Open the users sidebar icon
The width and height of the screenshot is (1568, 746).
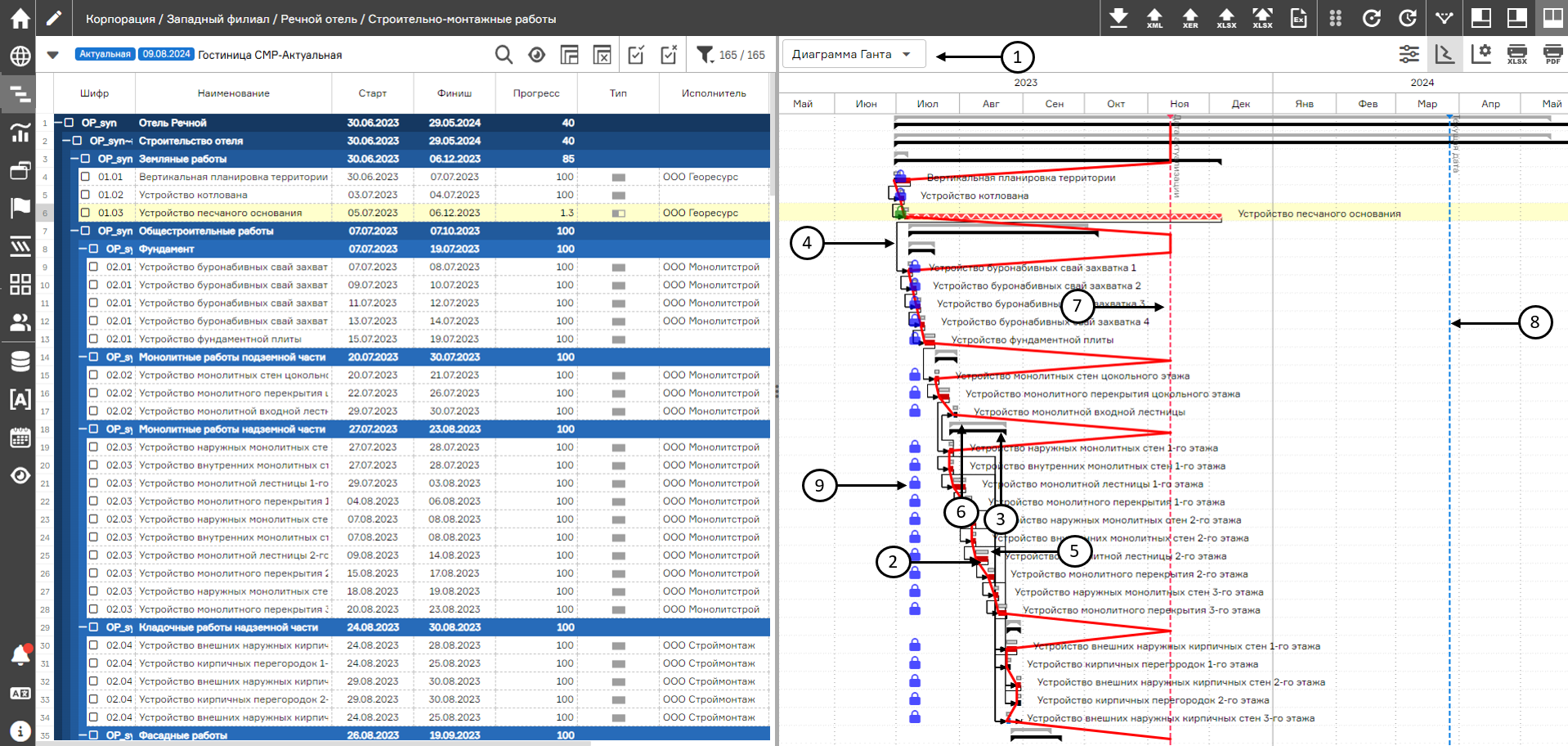point(20,322)
